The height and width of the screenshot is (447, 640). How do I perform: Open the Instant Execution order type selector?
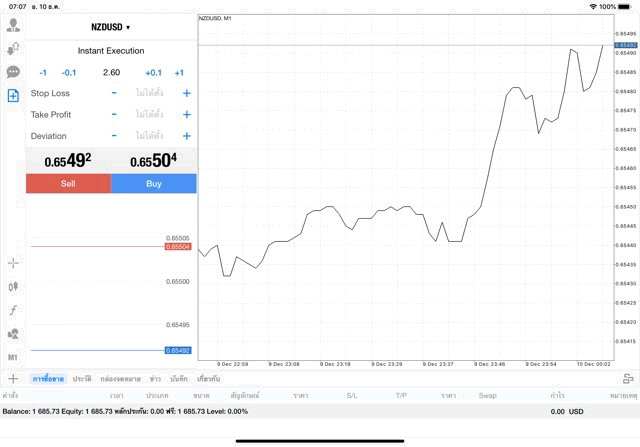111,51
